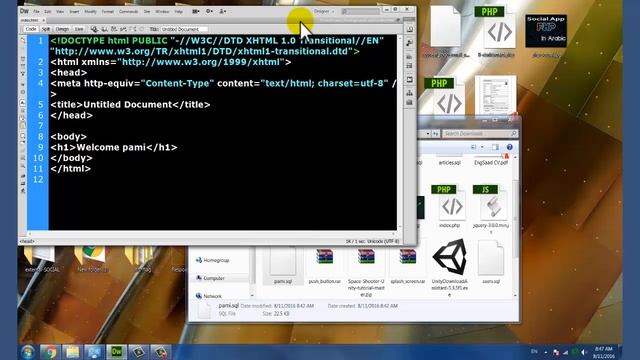Expand the Extend Dreamweaver gear dropdown
This screenshot has width=640, height=360.
point(209,11)
